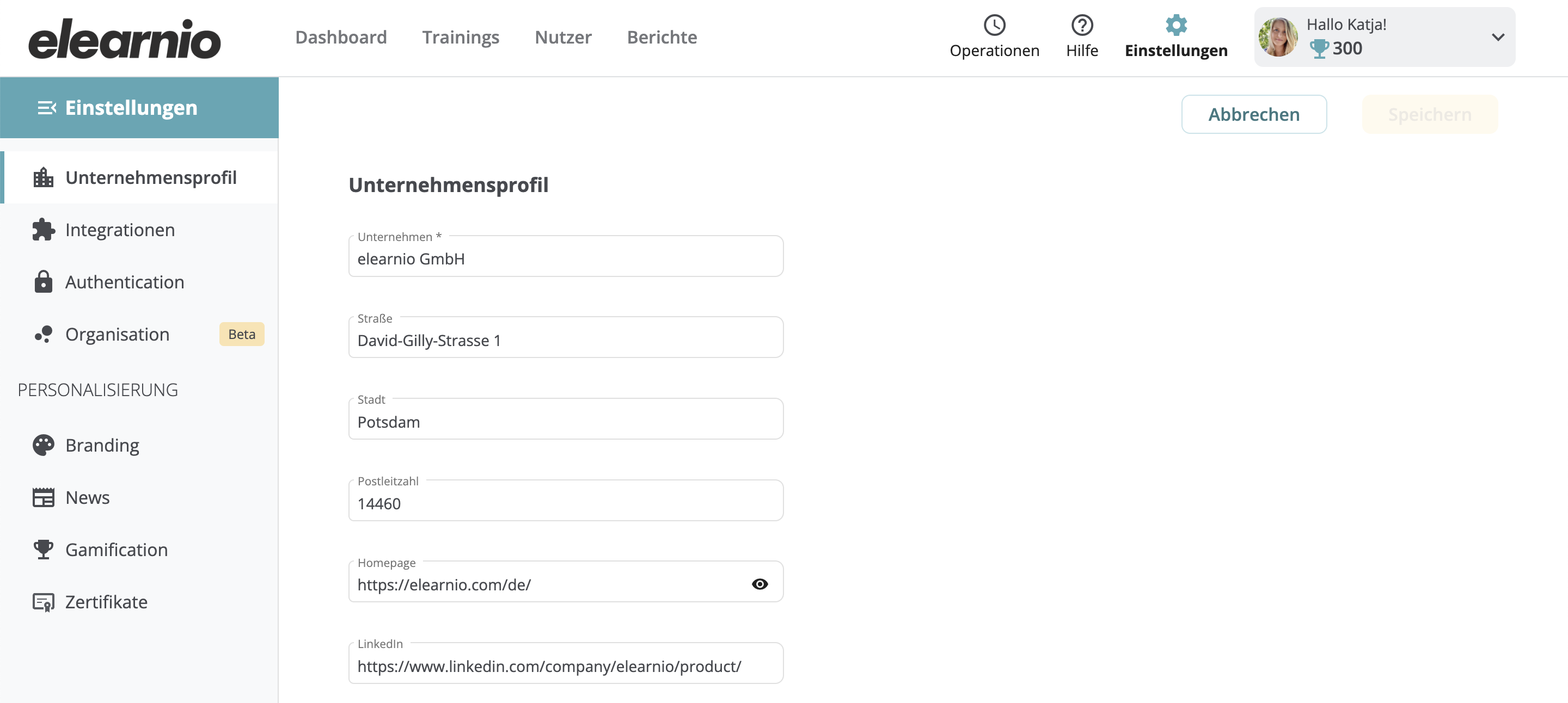Image resolution: width=1568 pixels, height=703 pixels.
Task: Focus the Stadt input field
Action: [x=566, y=419]
